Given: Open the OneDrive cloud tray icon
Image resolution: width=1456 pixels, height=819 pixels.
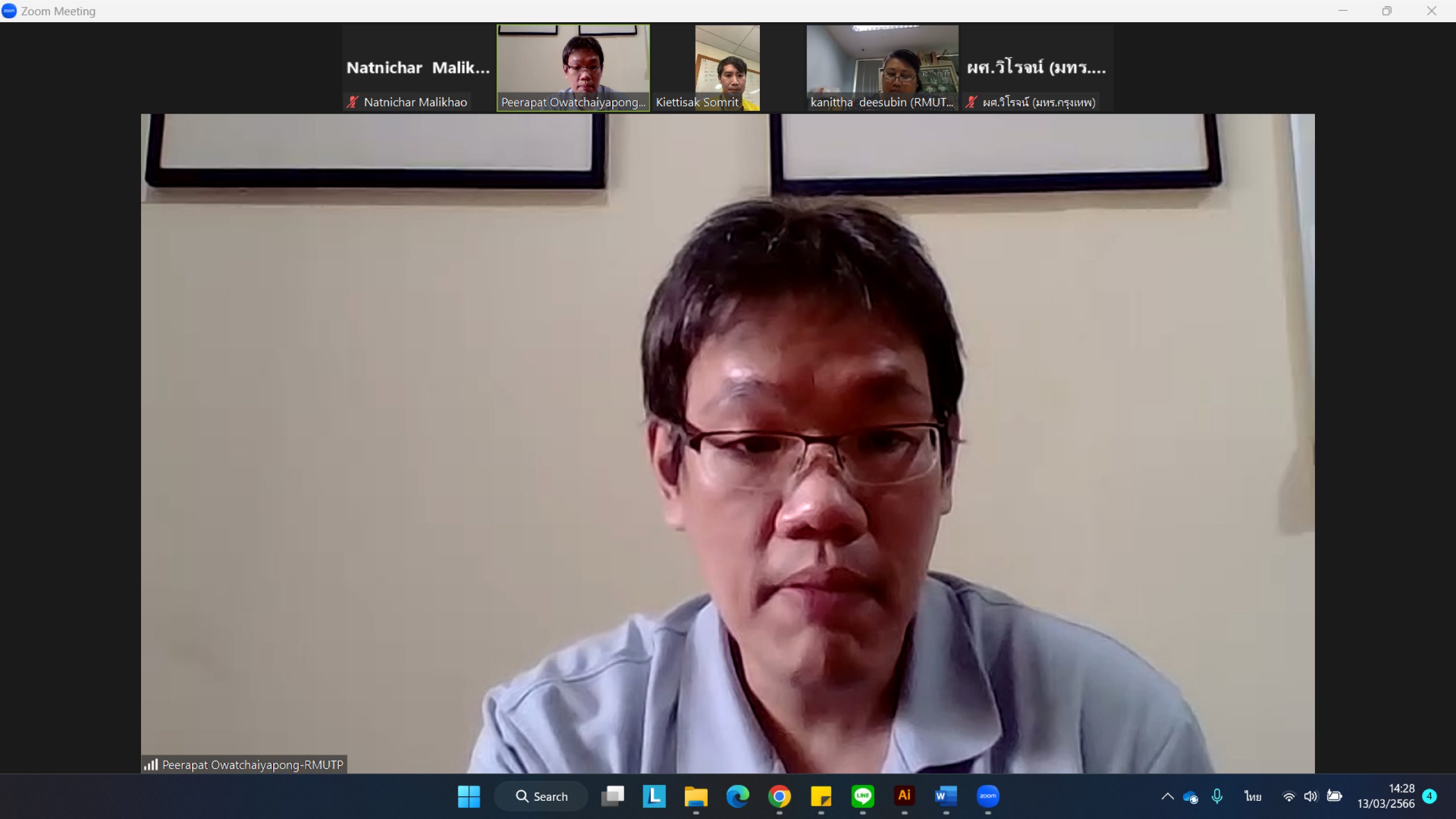Looking at the screenshot, I should click(x=1190, y=797).
